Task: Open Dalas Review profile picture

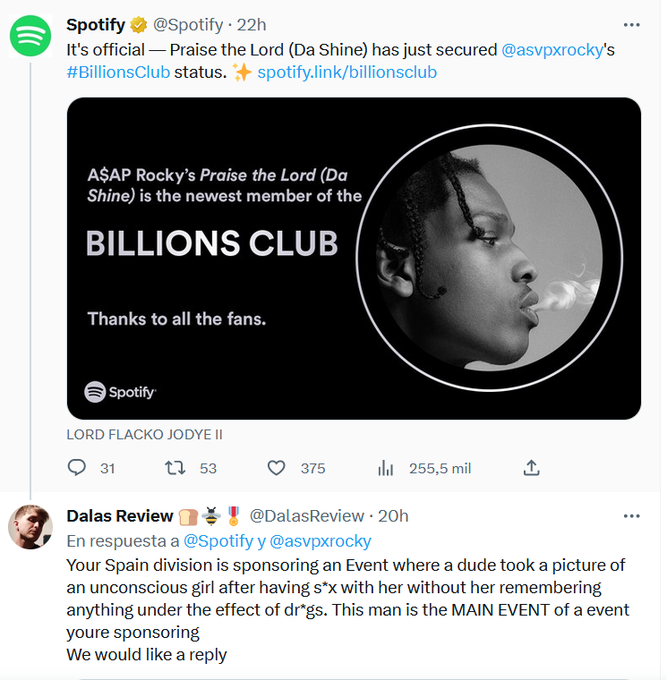Action: (30, 527)
